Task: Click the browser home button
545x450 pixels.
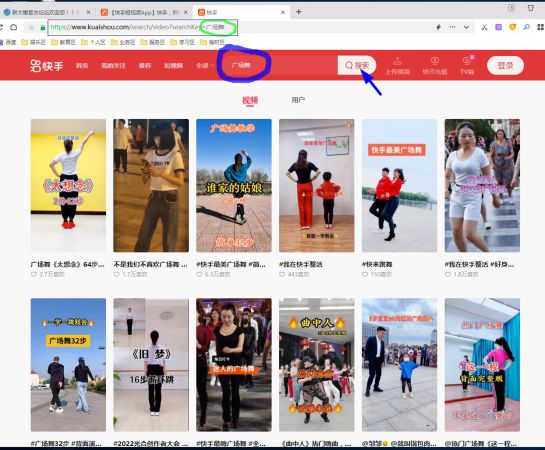Action: 14,27
